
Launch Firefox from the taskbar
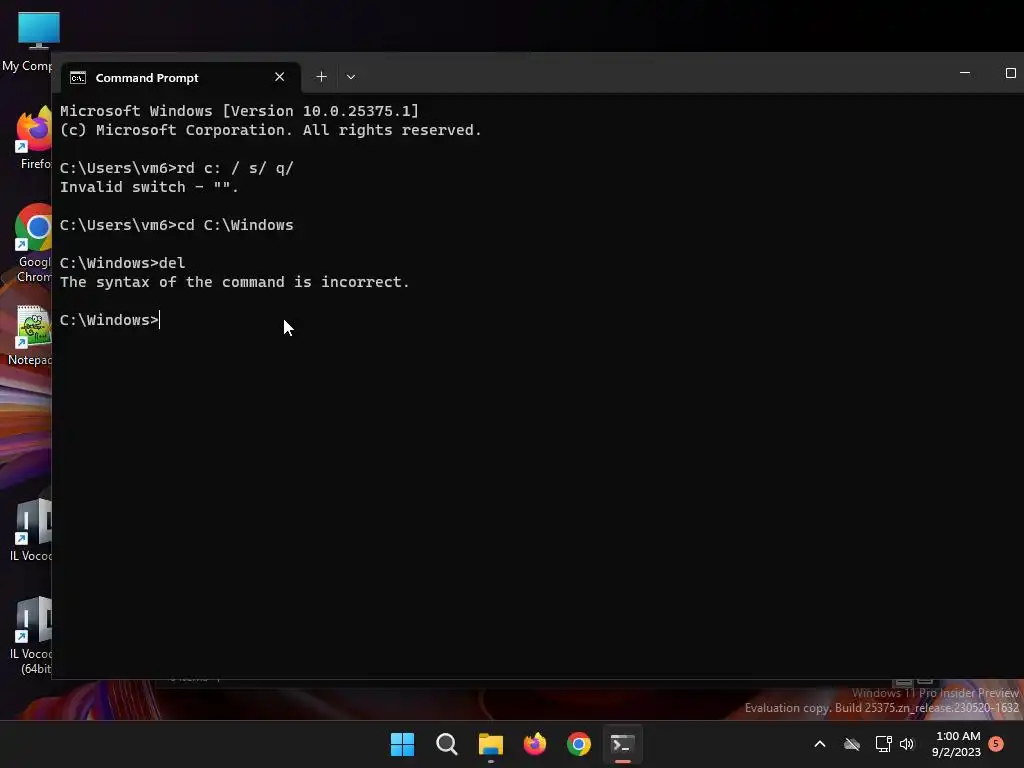pyautogui.click(x=535, y=744)
